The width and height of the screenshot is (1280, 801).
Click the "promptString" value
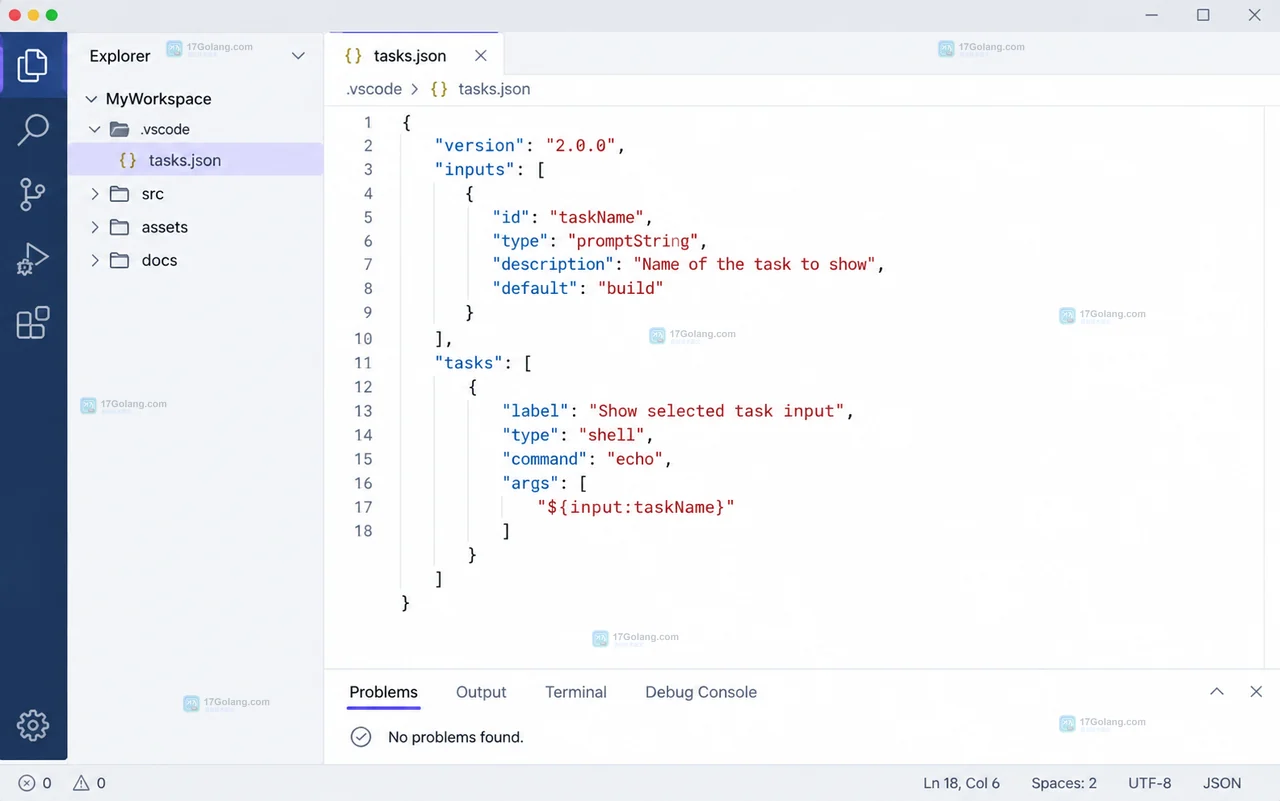(633, 241)
